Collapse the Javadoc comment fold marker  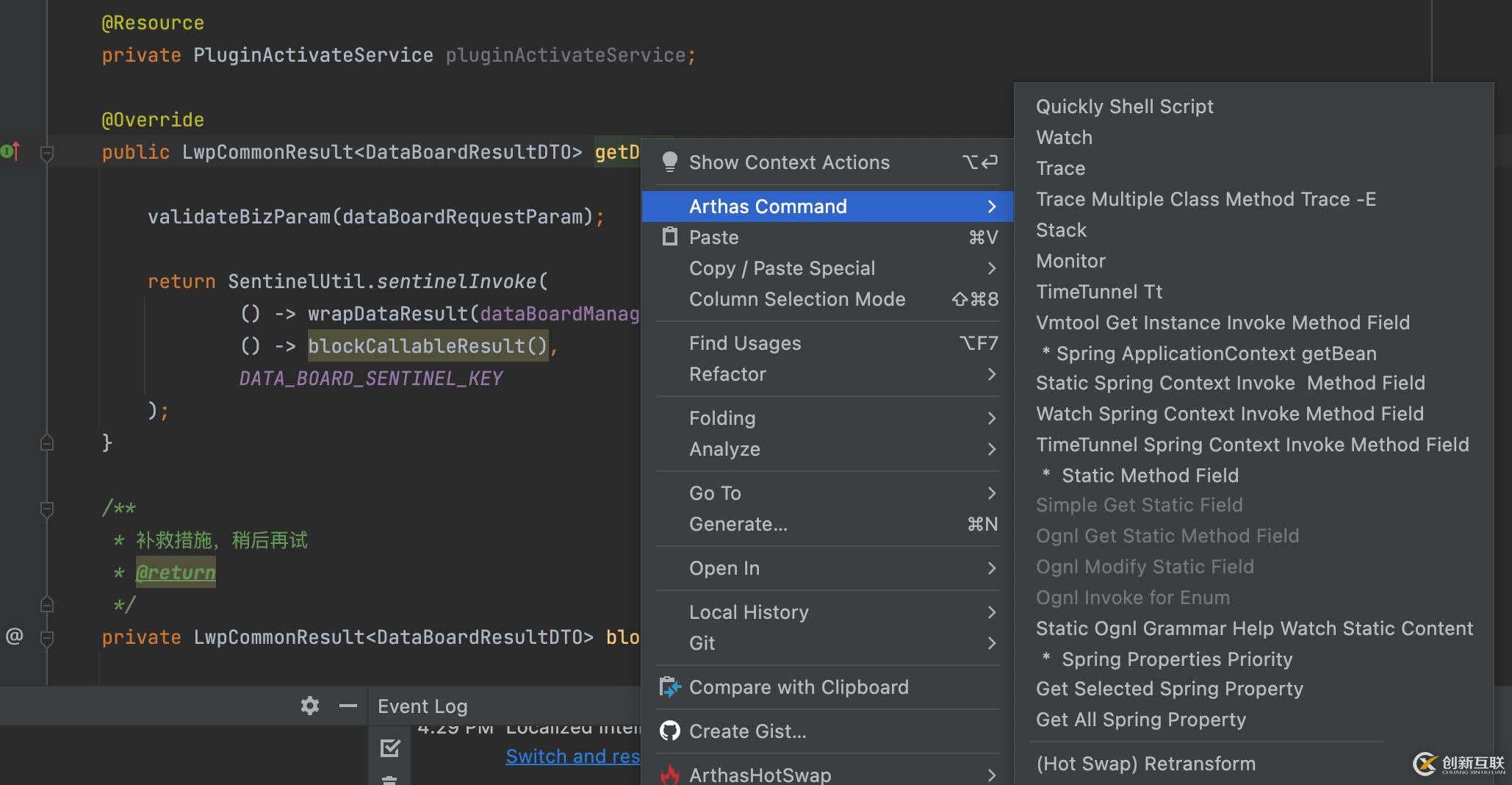click(47, 509)
